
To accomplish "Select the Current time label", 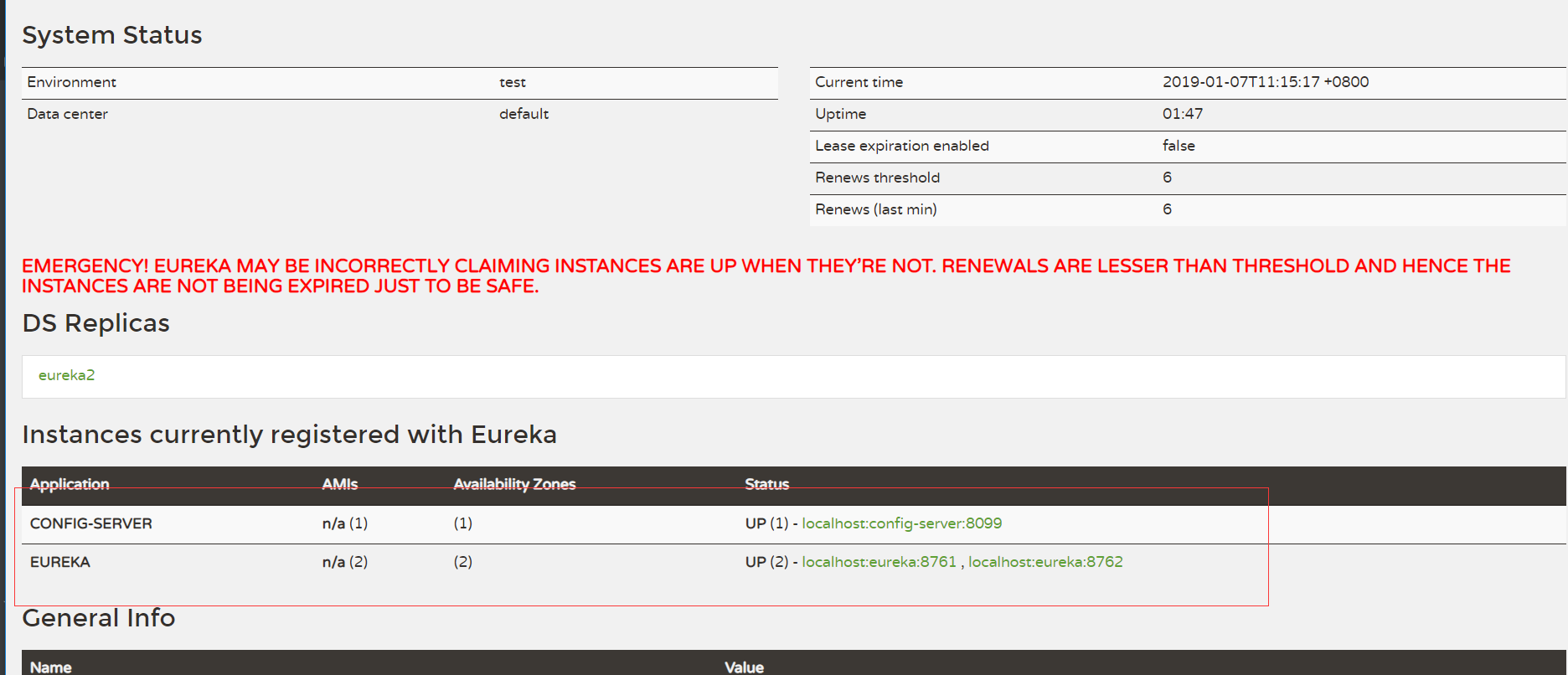I will coord(859,82).
